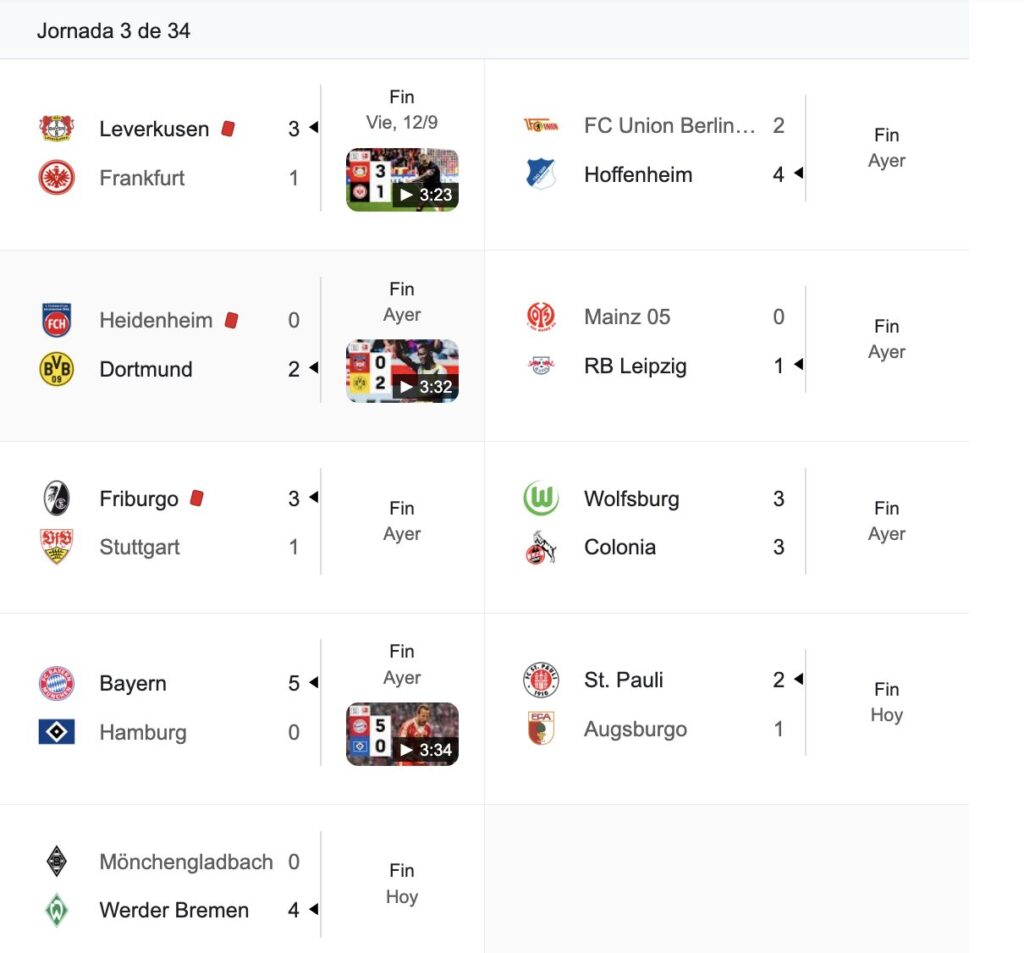Open Mainz 05 match result details

pos(886,339)
